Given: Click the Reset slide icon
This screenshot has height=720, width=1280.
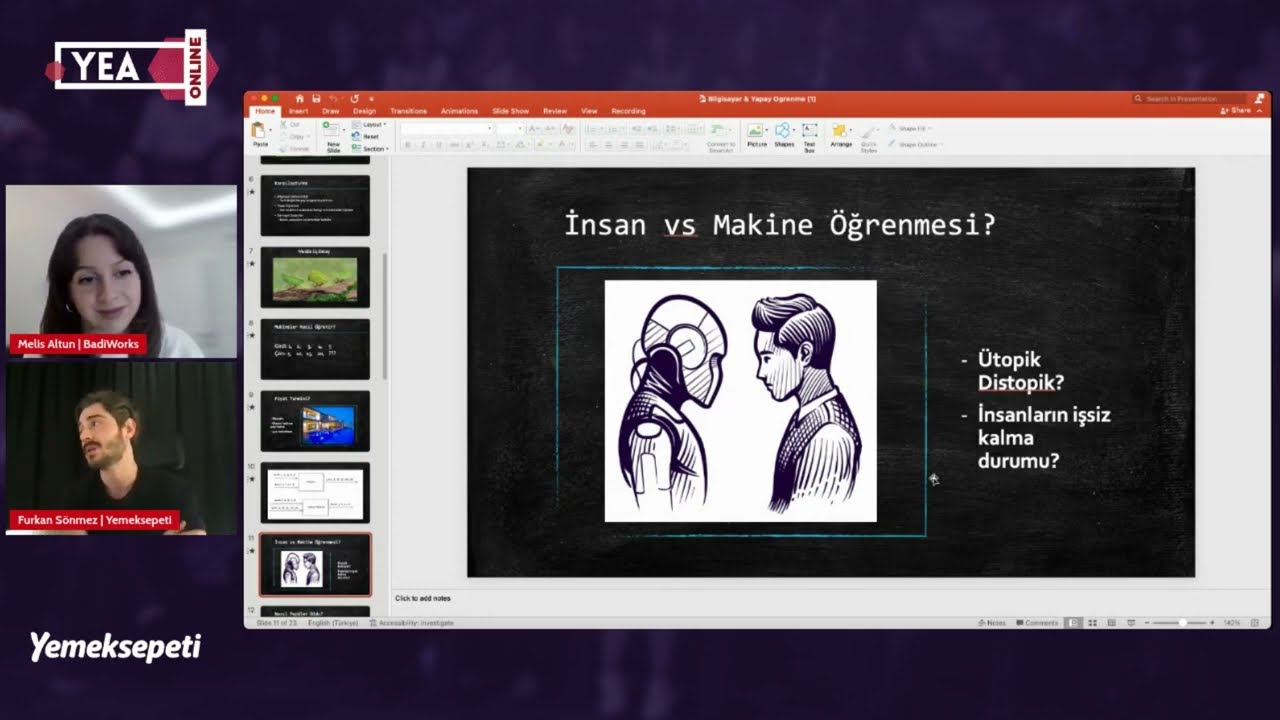Looking at the screenshot, I should 356,136.
